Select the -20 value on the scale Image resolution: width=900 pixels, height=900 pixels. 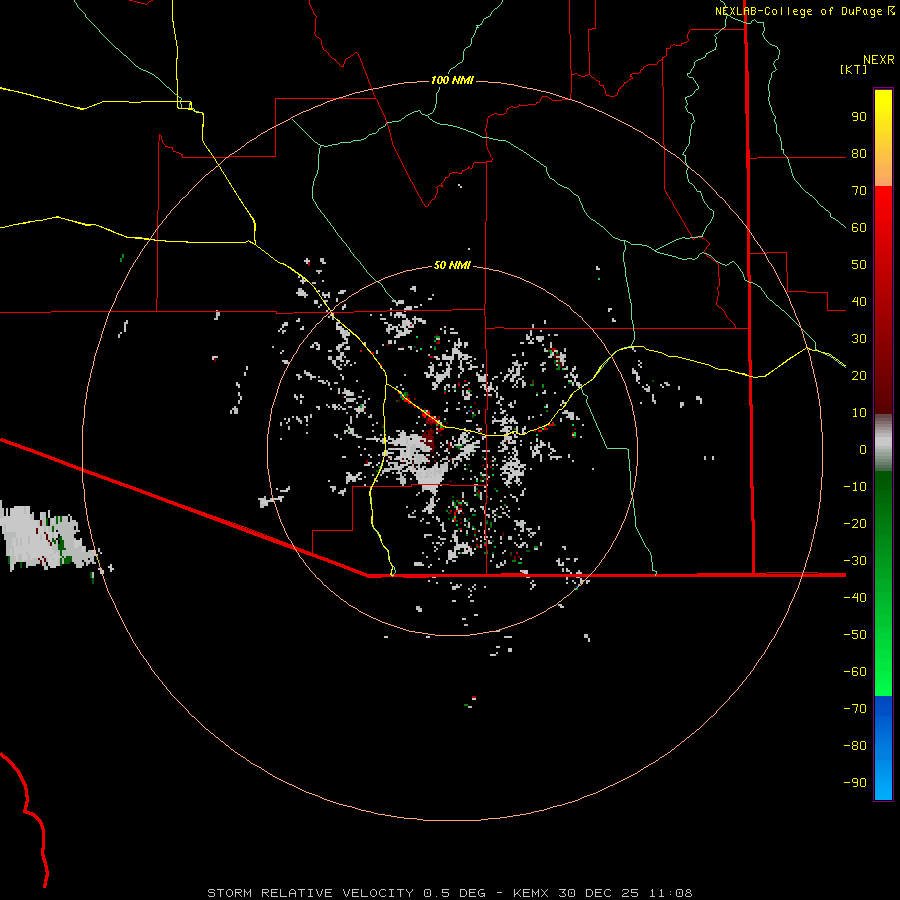point(855,523)
